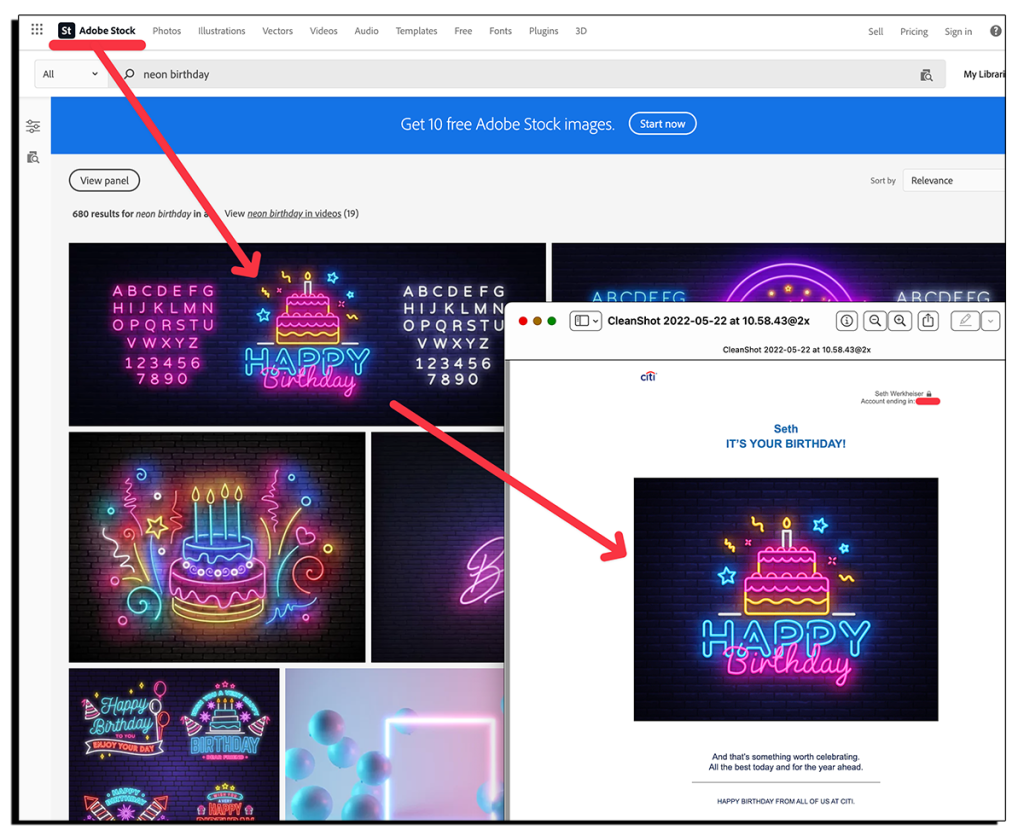Viewport: 1024px width, 836px height.
Task: Open the Sort by Relevance dropdown
Action: (x=955, y=181)
